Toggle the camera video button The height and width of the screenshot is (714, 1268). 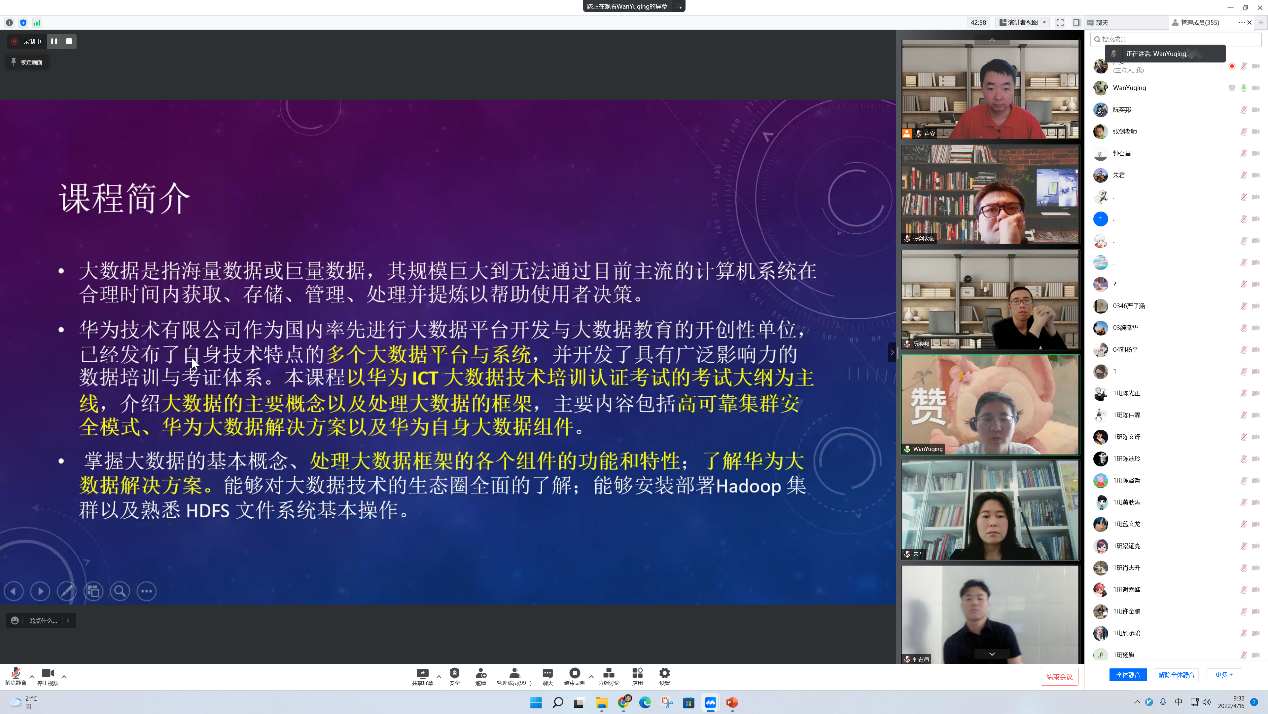(x=47, y=674)
